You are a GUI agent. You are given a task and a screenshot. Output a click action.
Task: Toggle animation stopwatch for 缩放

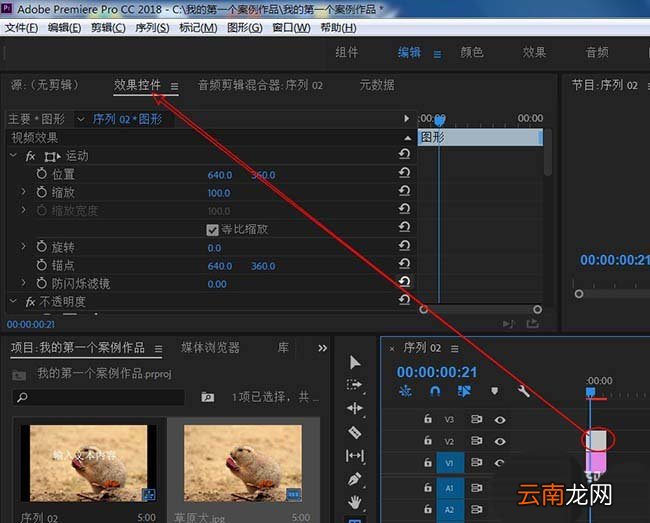point(41,192)
